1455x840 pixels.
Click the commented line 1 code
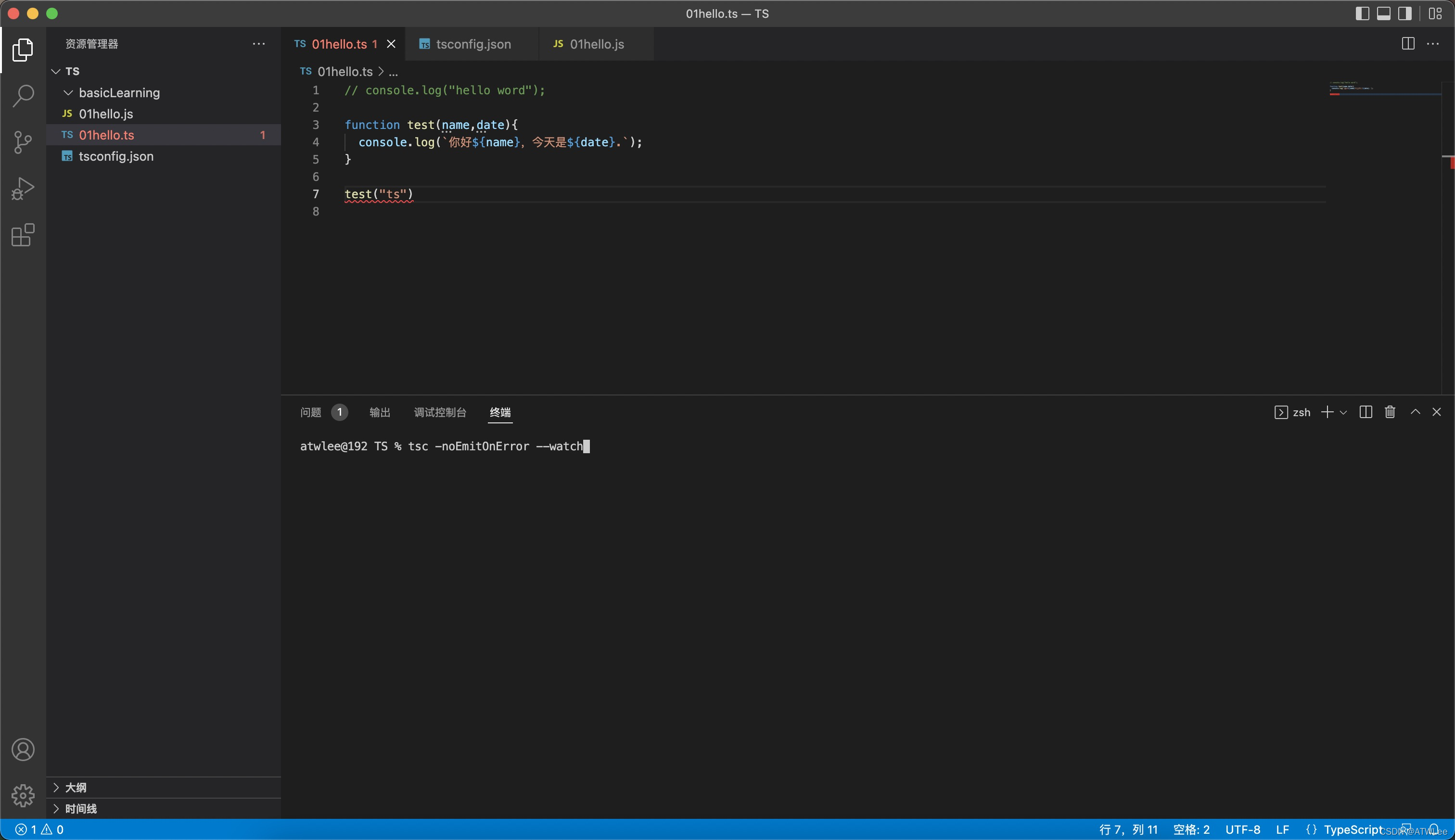[444, 90]
